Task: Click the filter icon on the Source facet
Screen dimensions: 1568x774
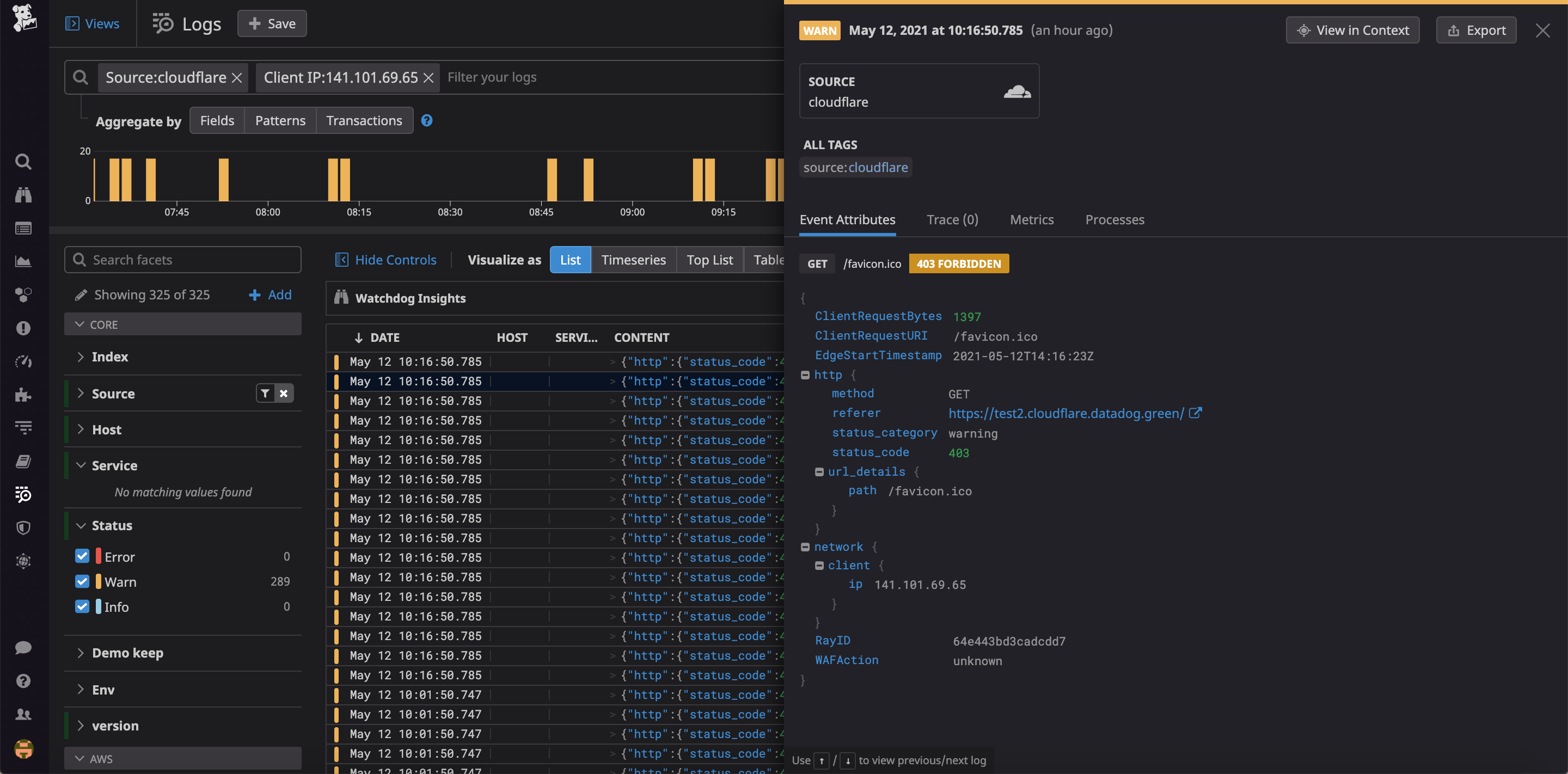Action: 265,393
